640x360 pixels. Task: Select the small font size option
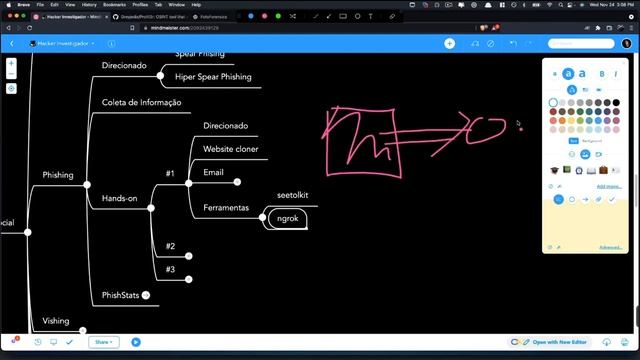click(x=555, y=74)
